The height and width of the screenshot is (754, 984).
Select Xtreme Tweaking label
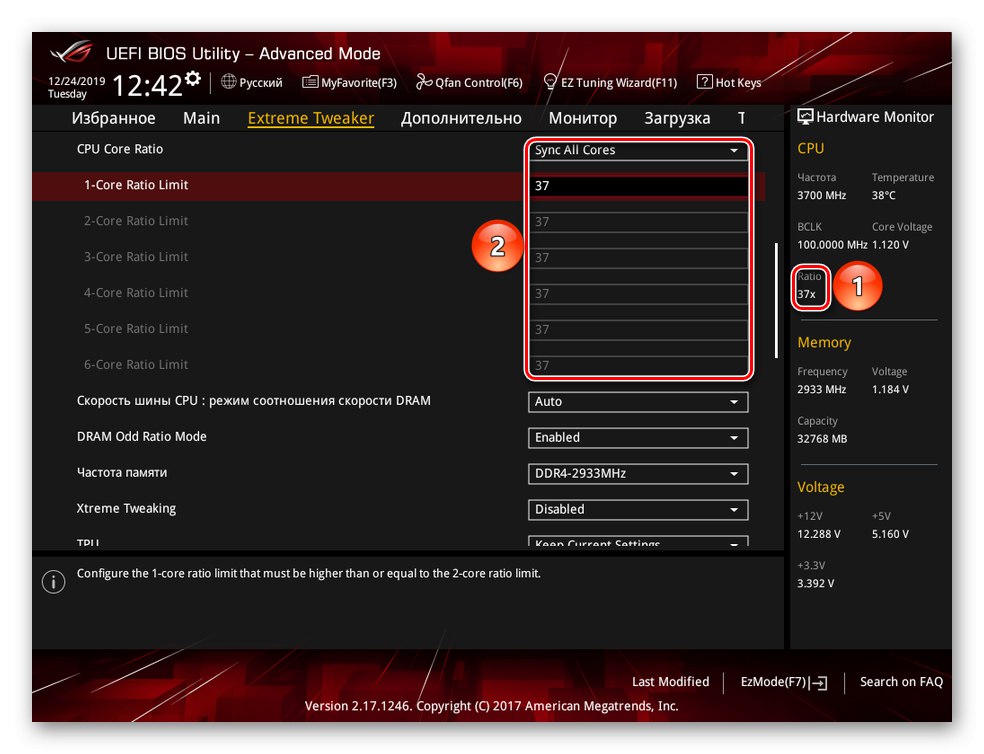point(126,509)
